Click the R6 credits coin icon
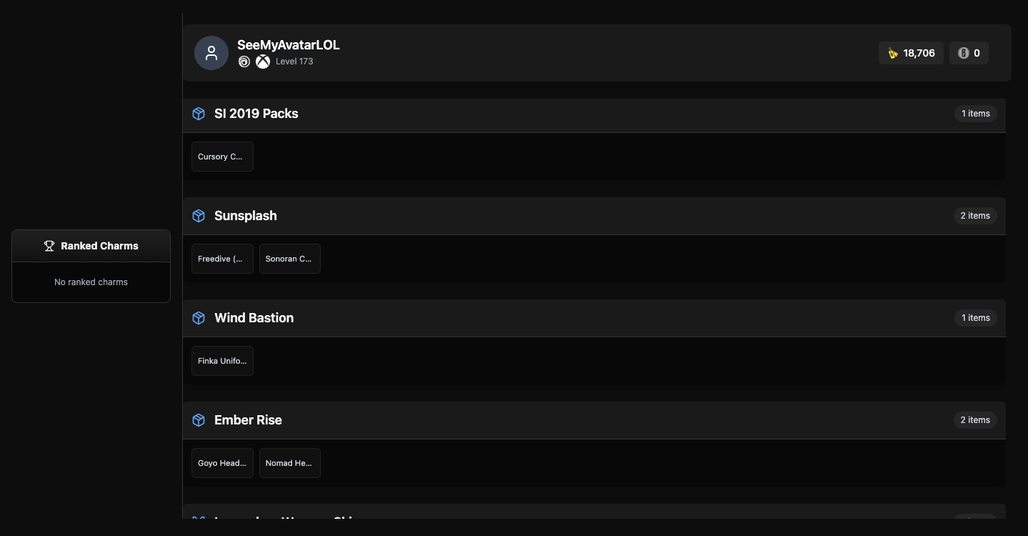 click(963, 53)
